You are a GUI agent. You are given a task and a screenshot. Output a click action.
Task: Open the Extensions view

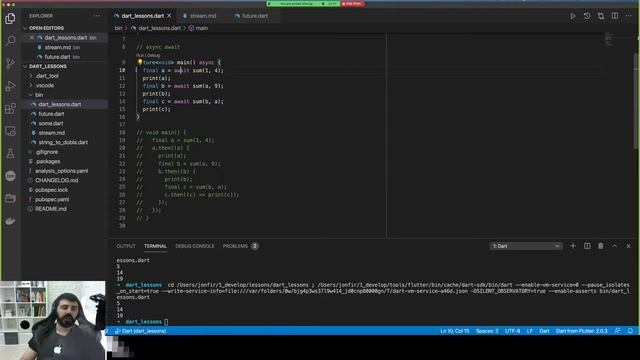11,108
